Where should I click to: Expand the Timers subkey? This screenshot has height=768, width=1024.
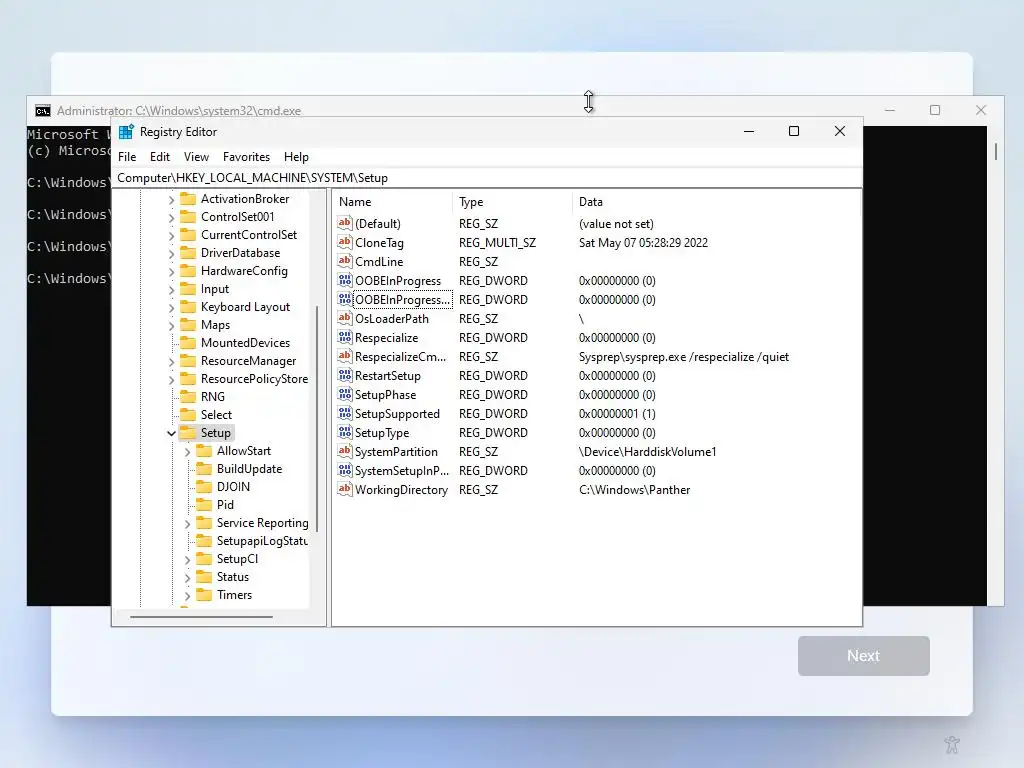tap(187, 596)
